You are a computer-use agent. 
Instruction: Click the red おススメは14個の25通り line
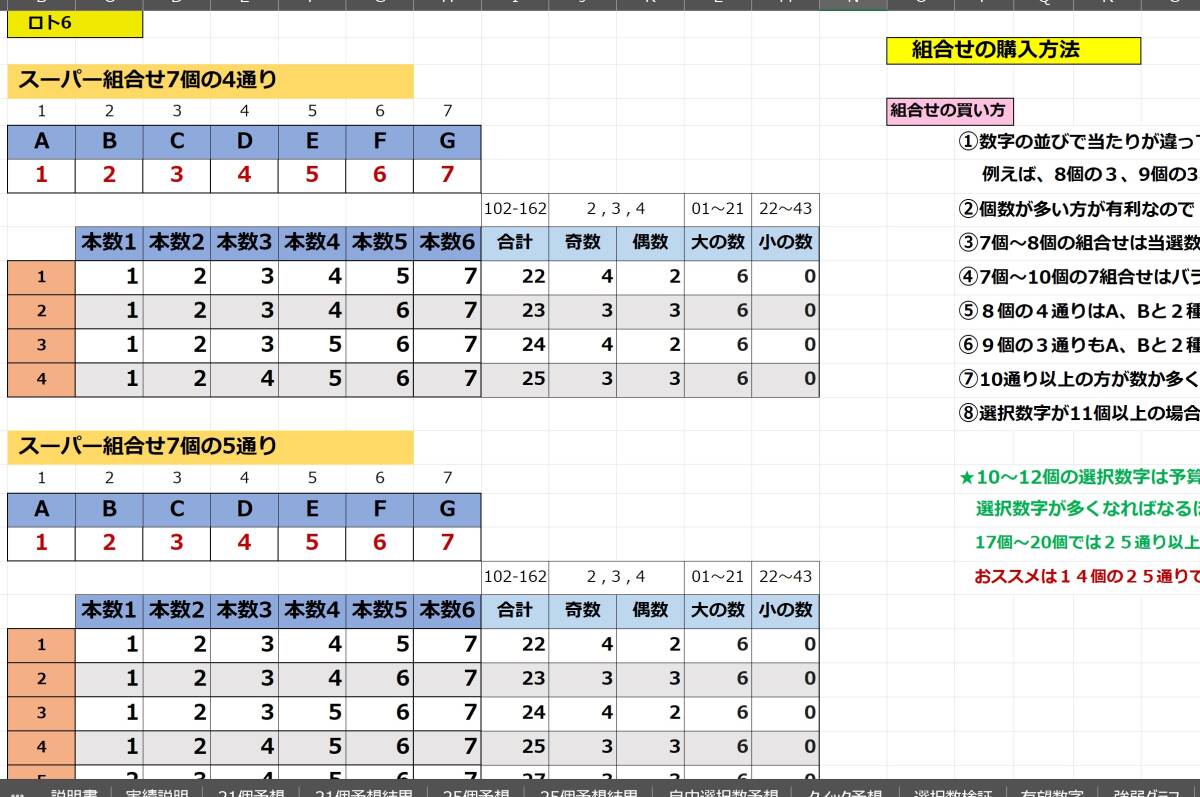click(x=1087, y=576)
